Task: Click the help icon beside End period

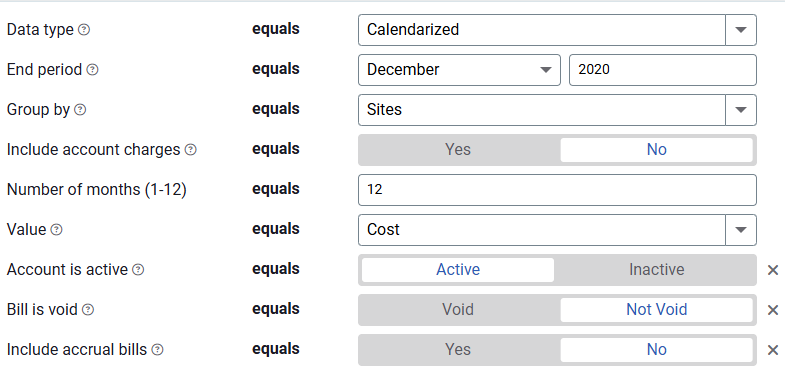Action: [x=93, y=70]
